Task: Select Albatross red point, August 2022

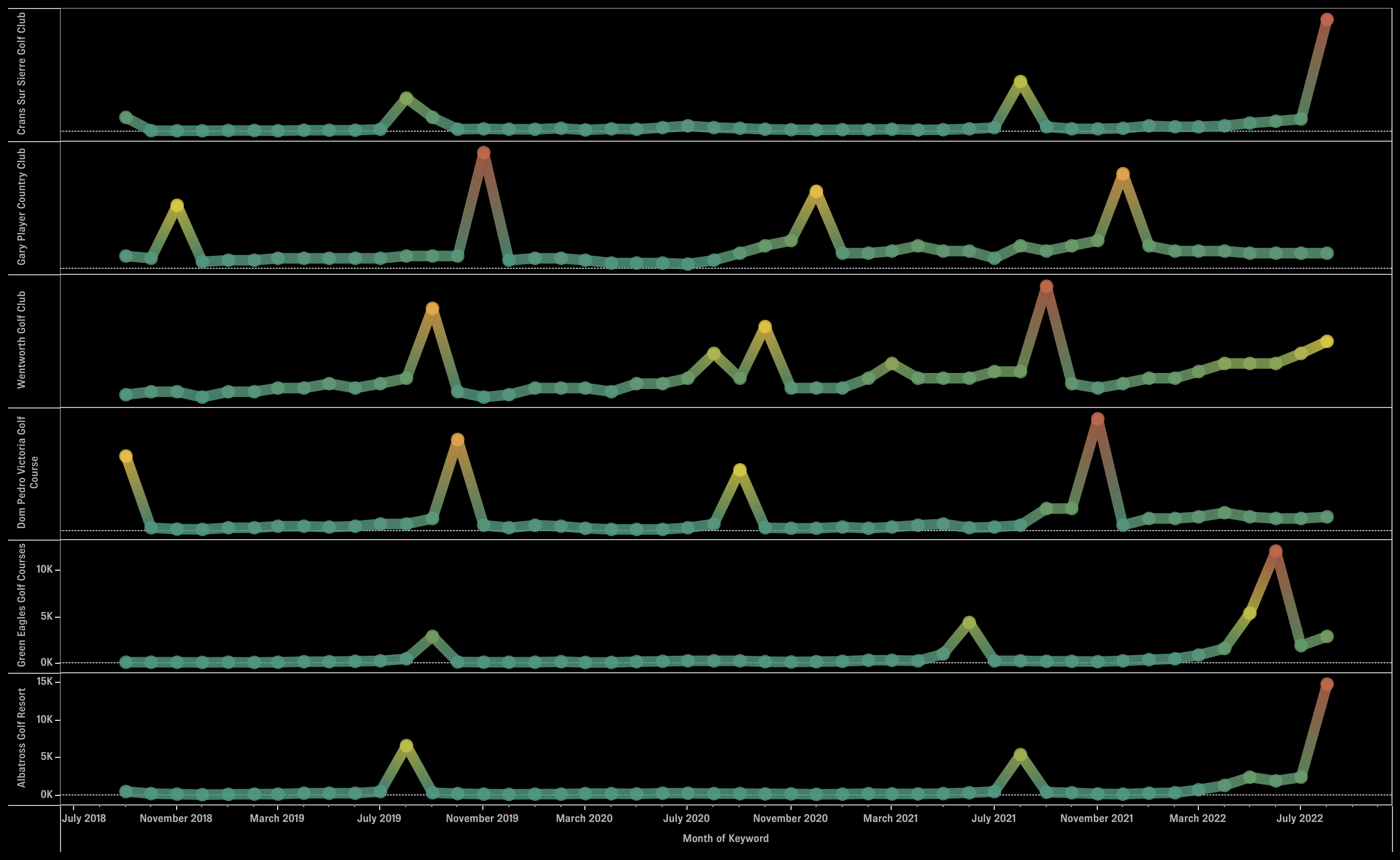Action: click(x=1326, y=684)
